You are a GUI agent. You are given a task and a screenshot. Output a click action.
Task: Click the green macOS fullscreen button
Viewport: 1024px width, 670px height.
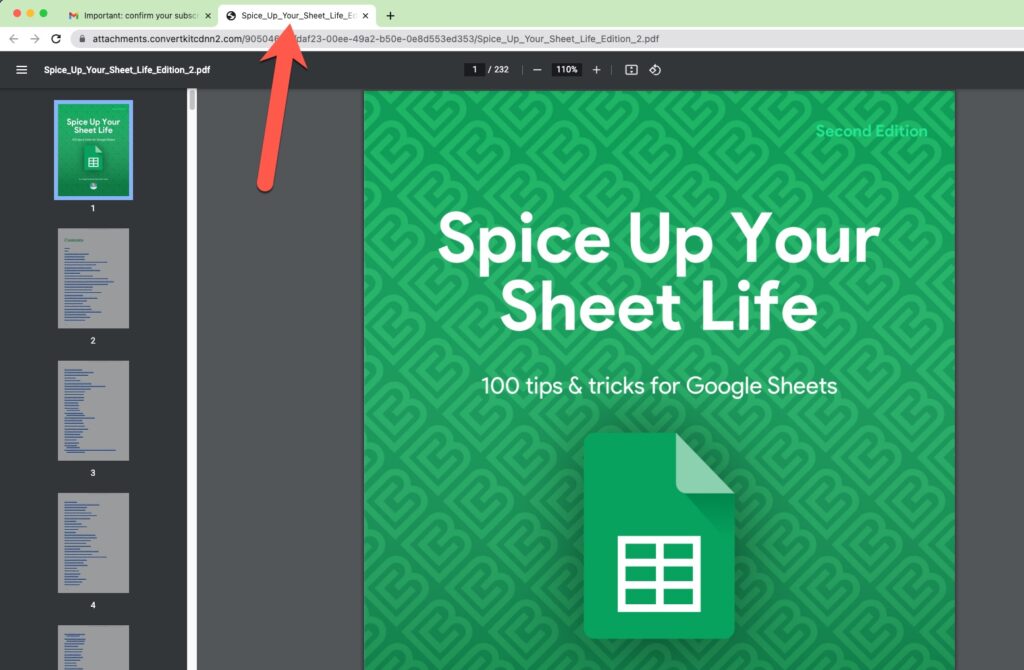tap(43, 13)
